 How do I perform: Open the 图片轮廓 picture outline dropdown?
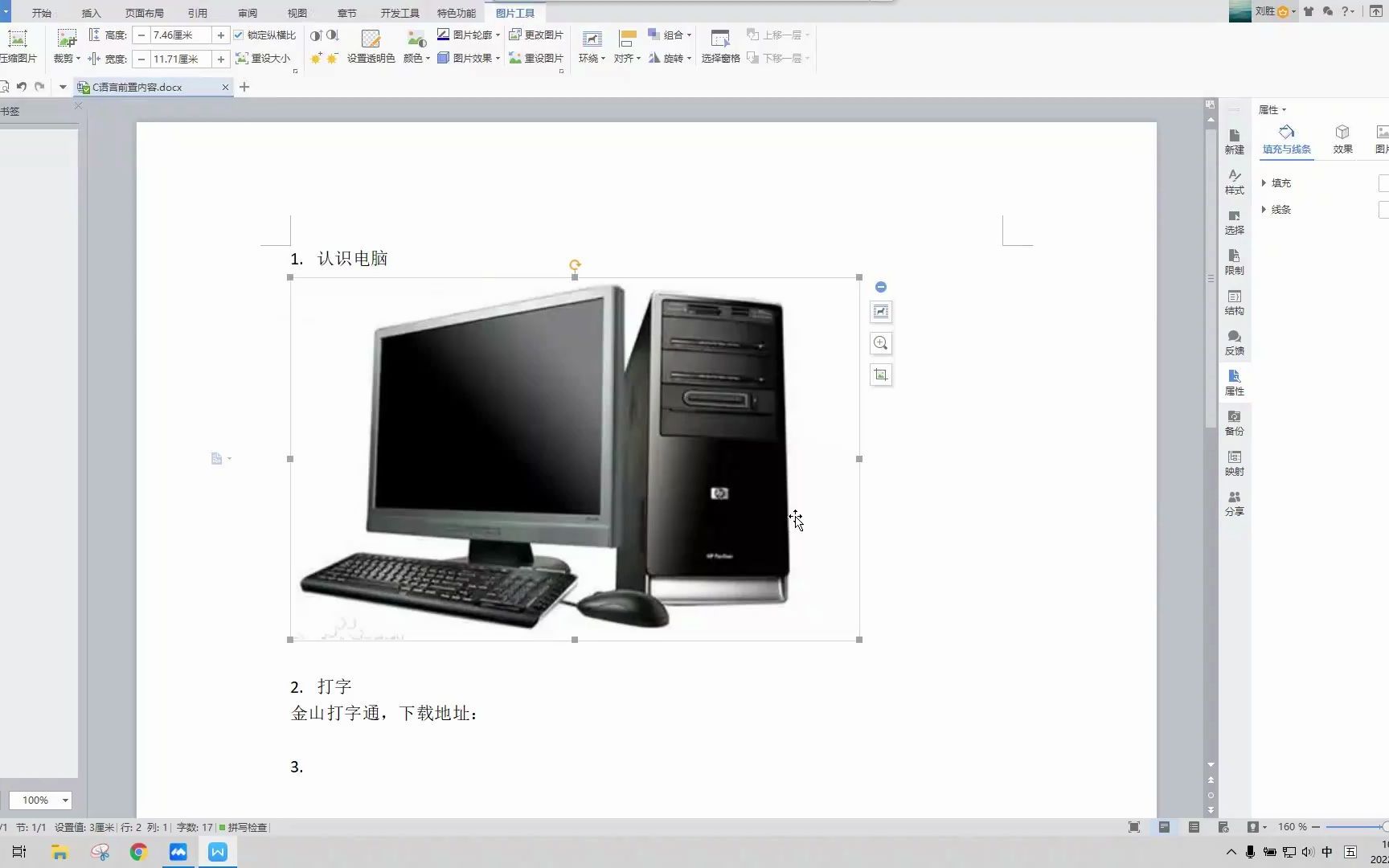(469, 35)
